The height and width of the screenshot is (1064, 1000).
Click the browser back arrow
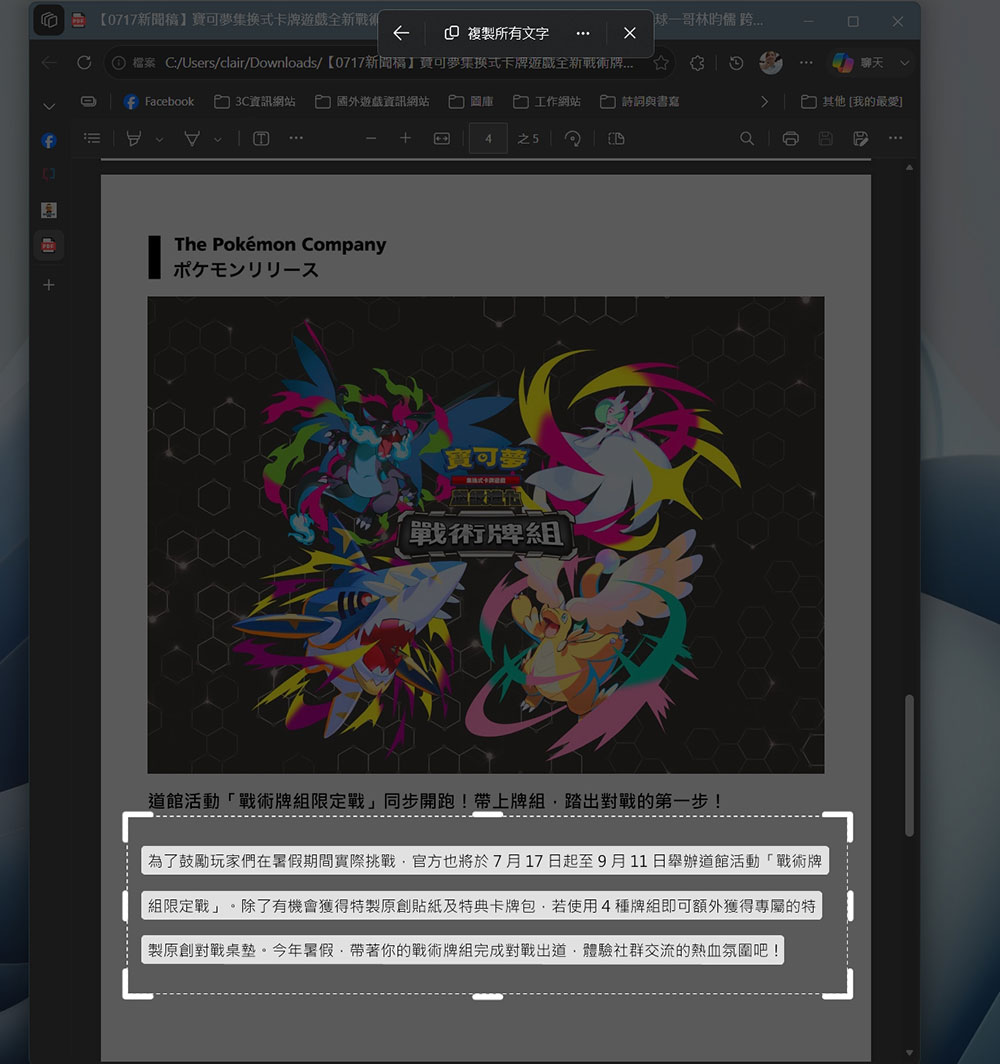49,62
